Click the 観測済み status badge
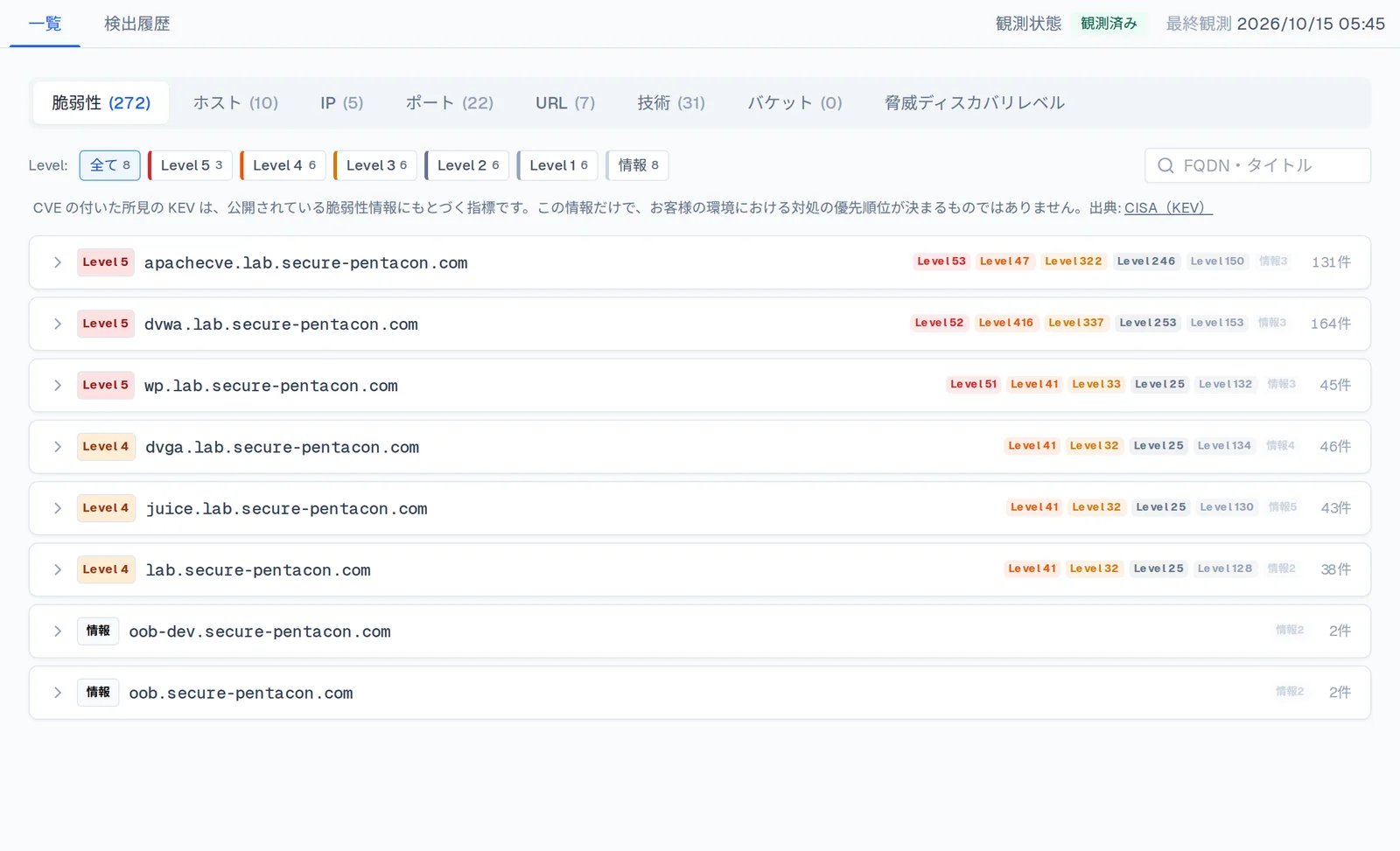The width and height of the screenshot is (1400, 851). pos(1109,24)
